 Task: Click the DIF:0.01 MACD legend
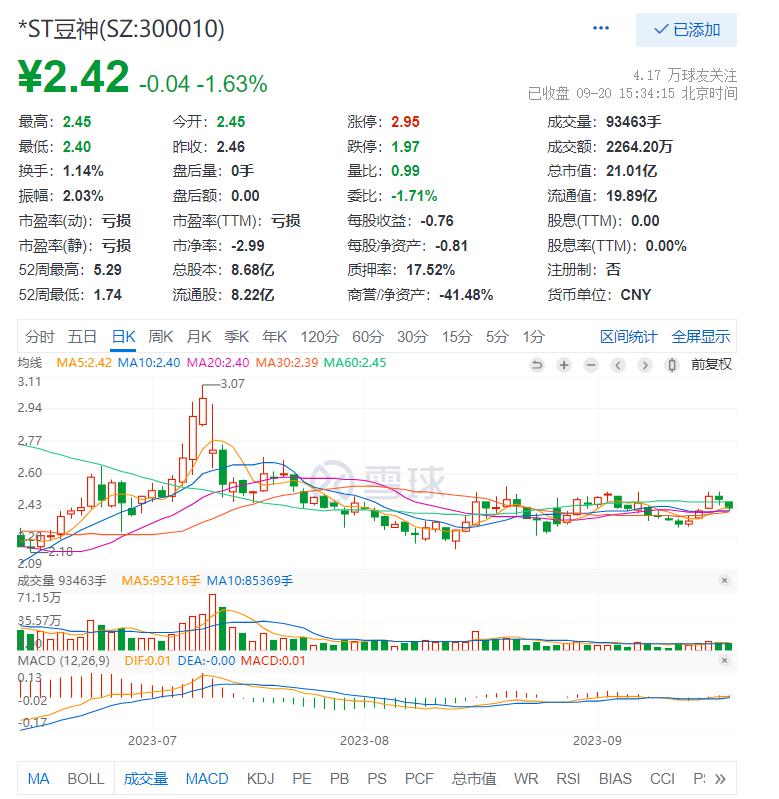(x=148, y=661)
